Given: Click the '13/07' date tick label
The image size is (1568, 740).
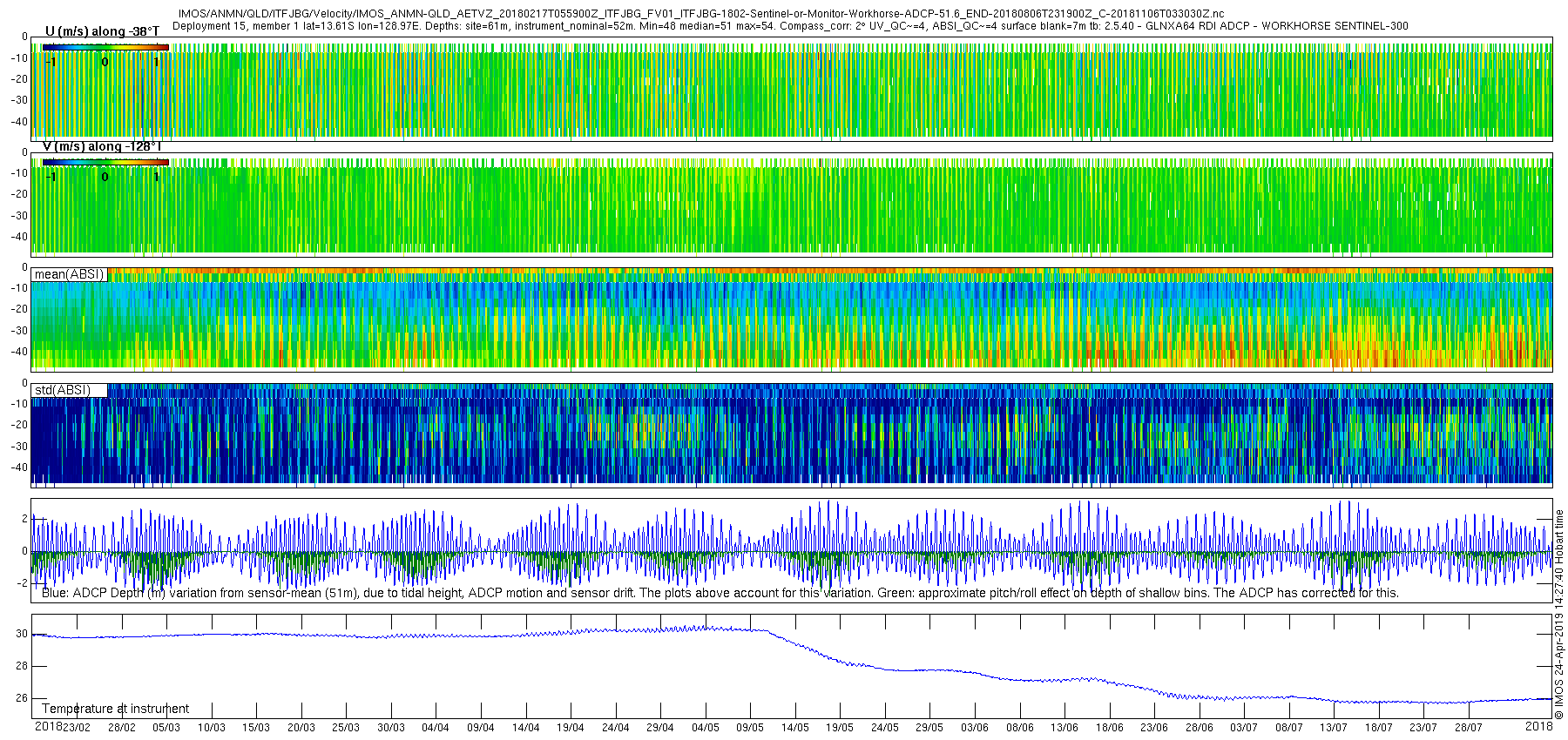Looking at the screenshot, I should click(x=1334, y=727).
